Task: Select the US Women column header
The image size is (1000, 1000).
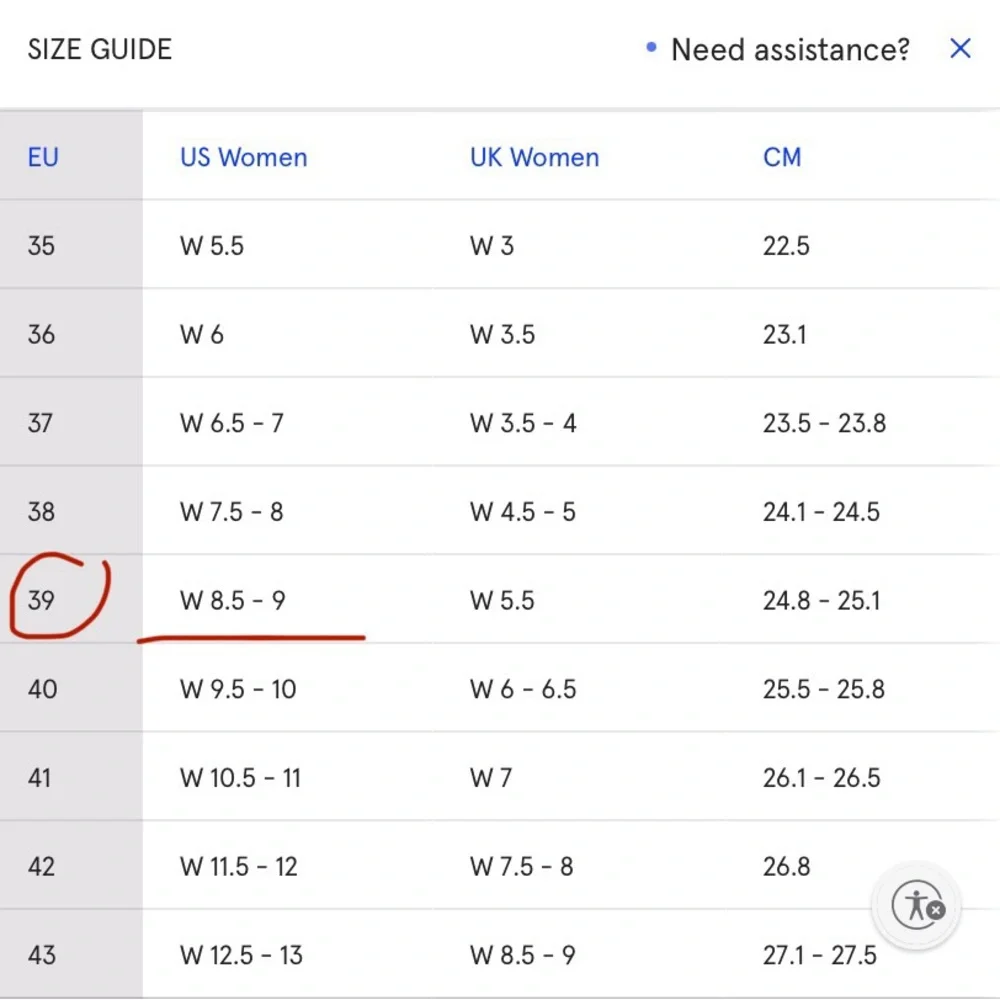Action: pyautogui.click(x=243, y=157)
